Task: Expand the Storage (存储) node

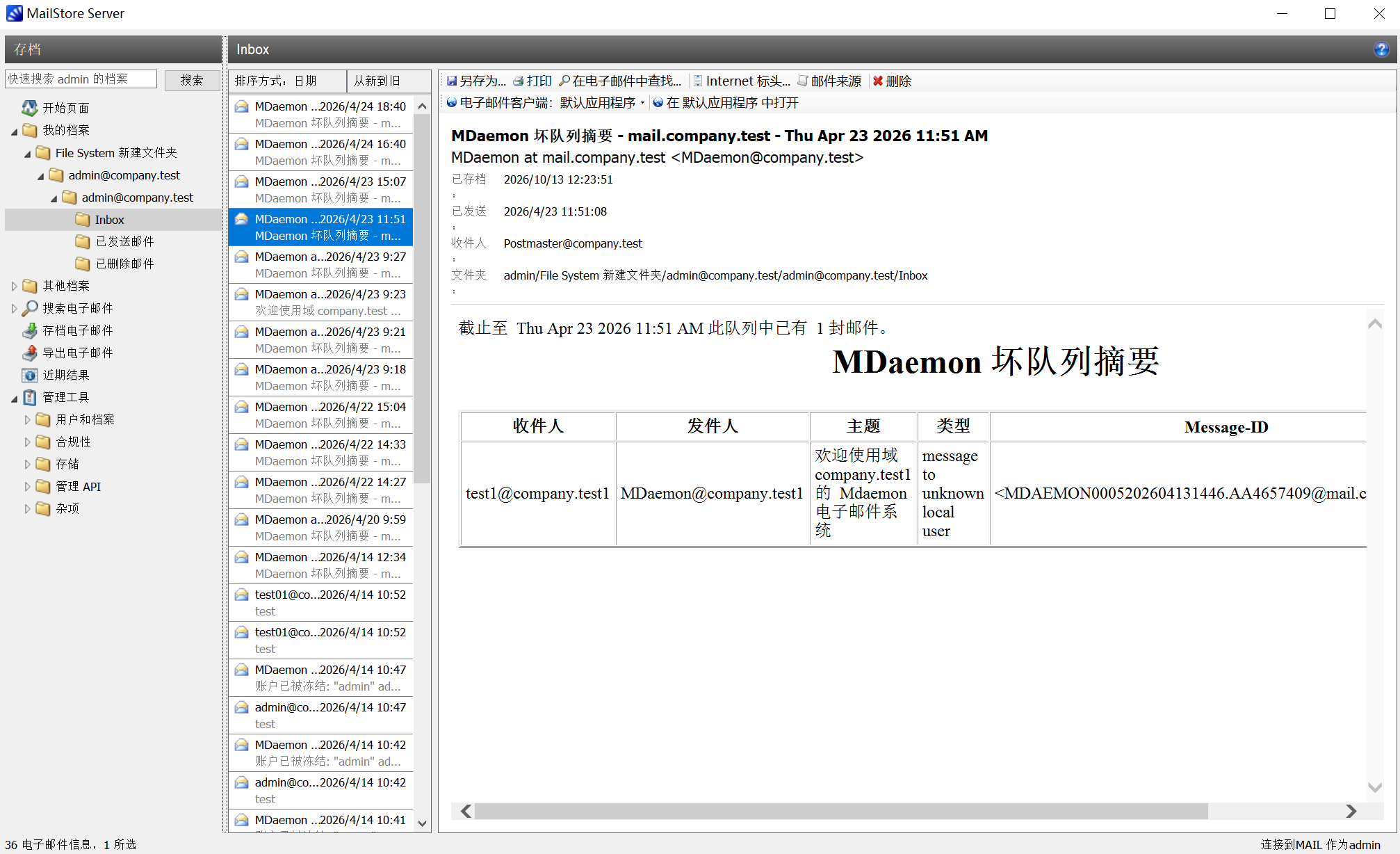Action: [x=28, y=464]
